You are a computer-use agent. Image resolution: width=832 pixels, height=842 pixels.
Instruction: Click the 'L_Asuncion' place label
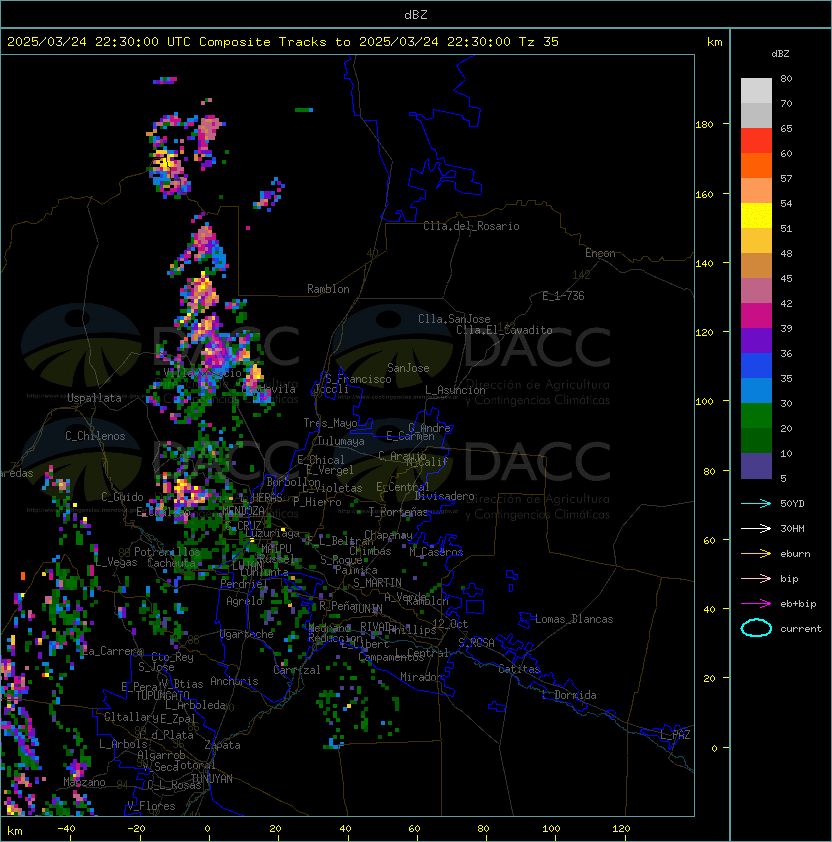pyautogui.click(x=455, y=390)
